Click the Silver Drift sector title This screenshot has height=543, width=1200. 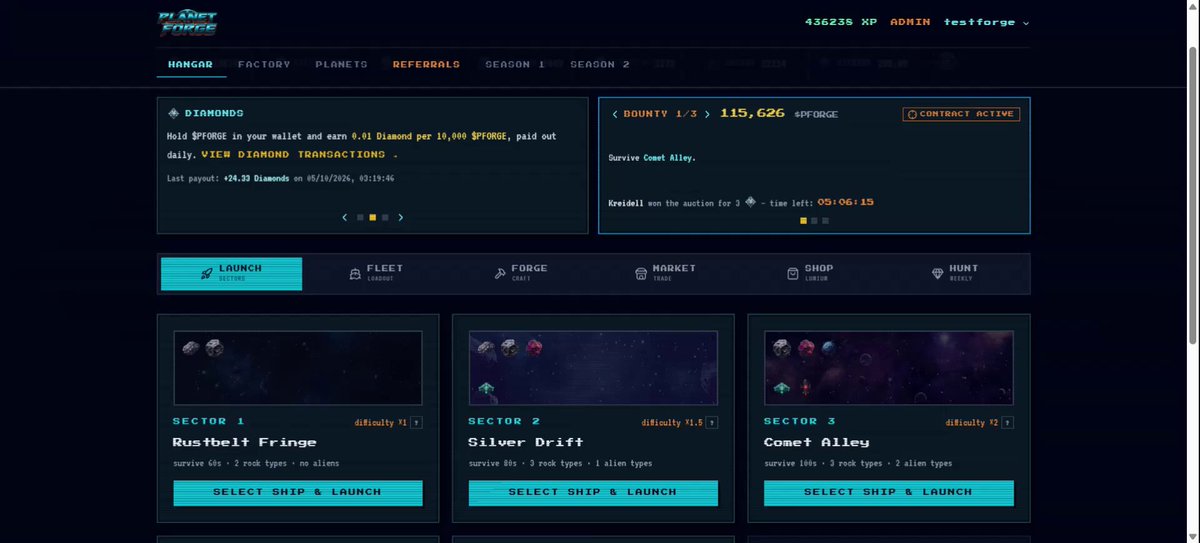coord(526,442)
